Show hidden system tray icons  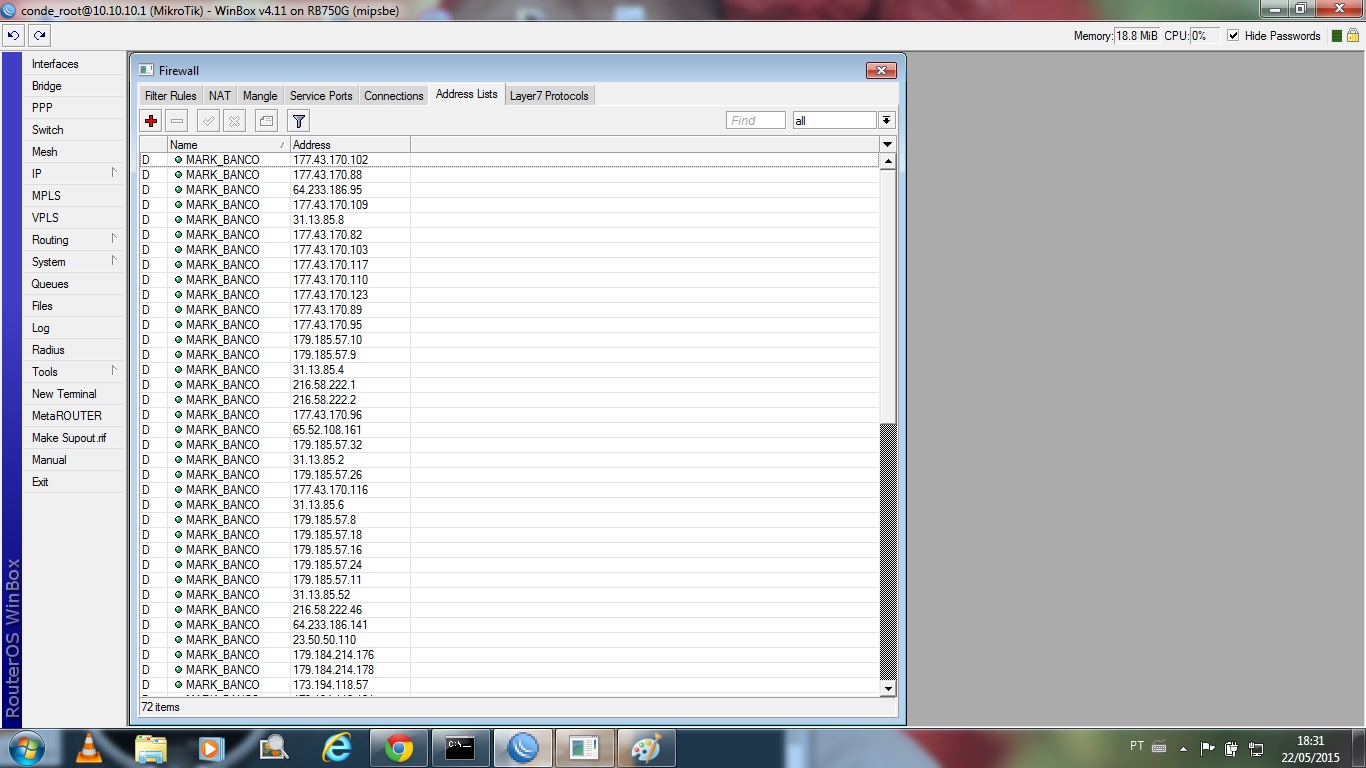pos(1184,748)
